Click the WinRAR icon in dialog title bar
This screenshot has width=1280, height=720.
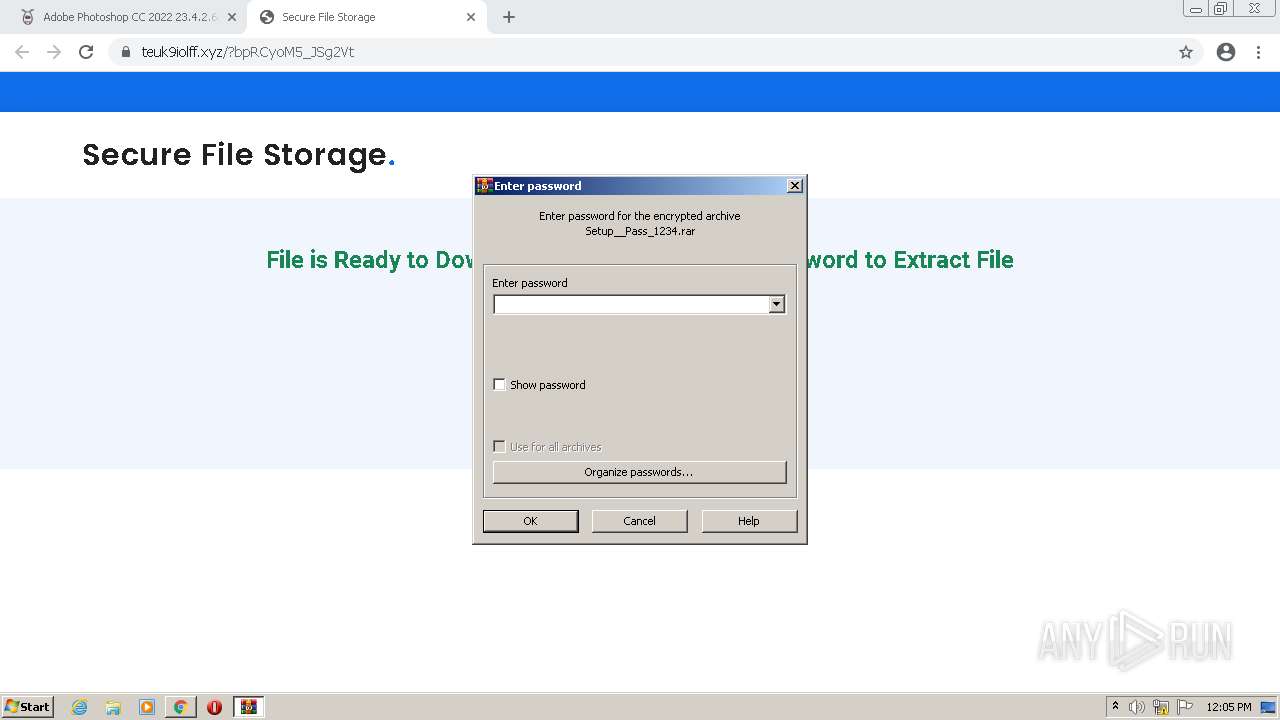pyautogui.click(x=484, y=186)
